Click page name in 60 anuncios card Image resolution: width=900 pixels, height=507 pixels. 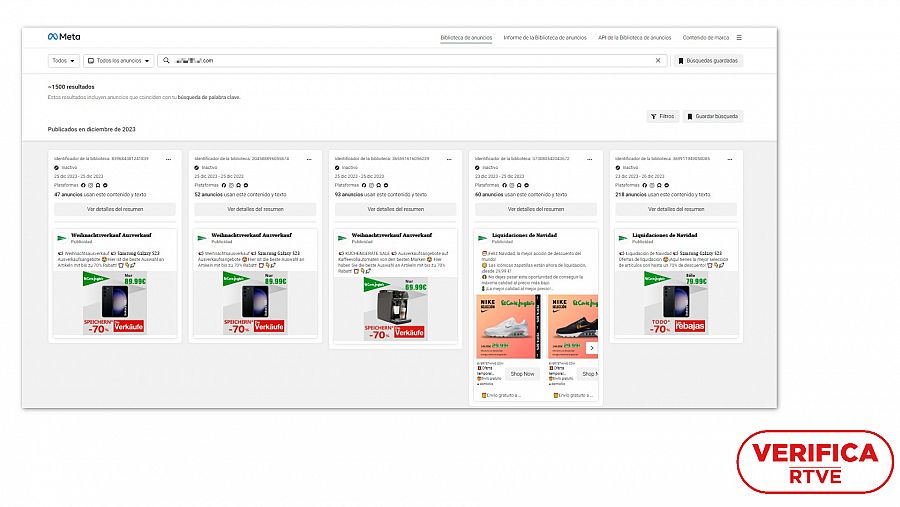tap(525, 235)
